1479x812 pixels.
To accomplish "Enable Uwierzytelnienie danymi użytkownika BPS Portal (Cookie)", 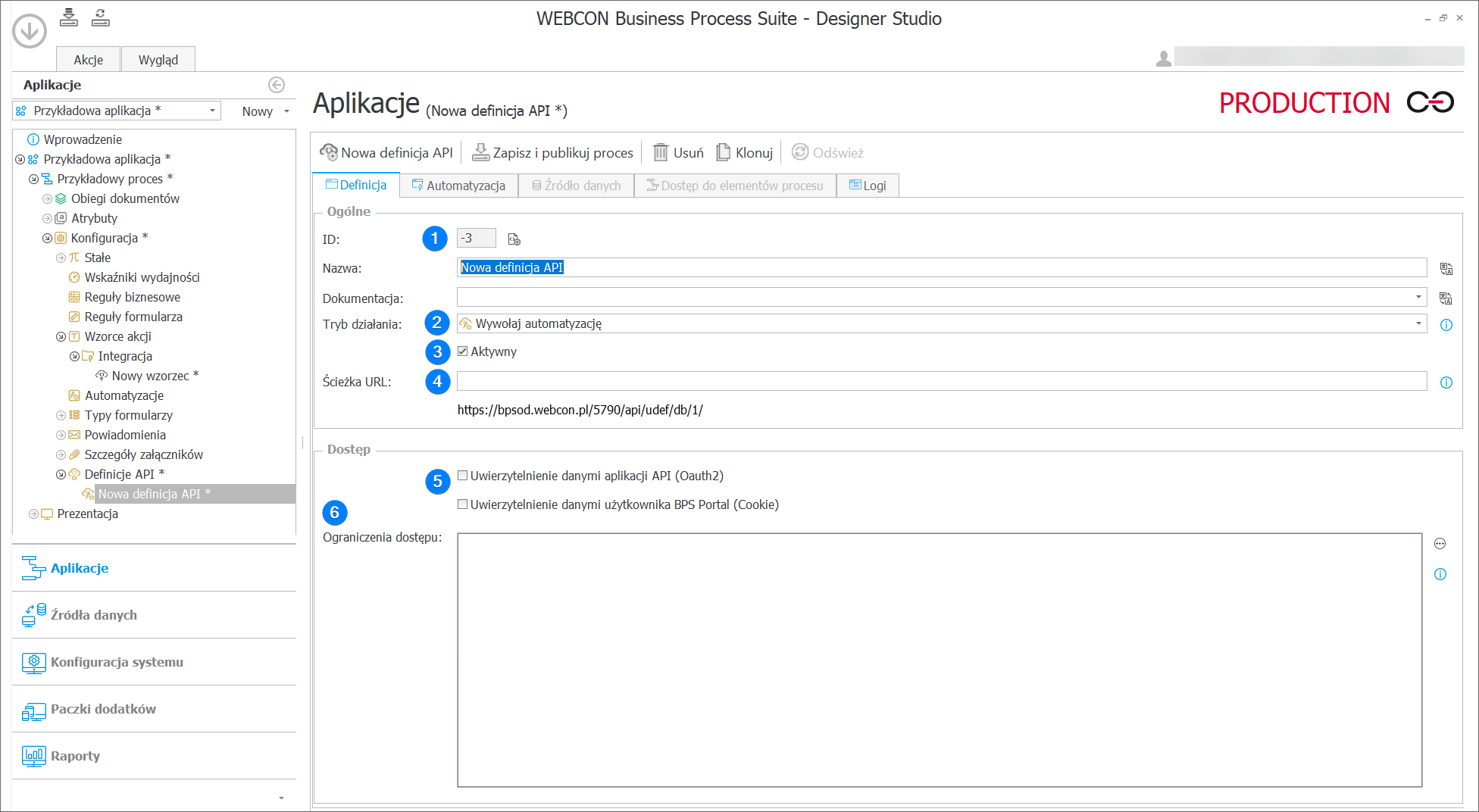I will [462, 504].
